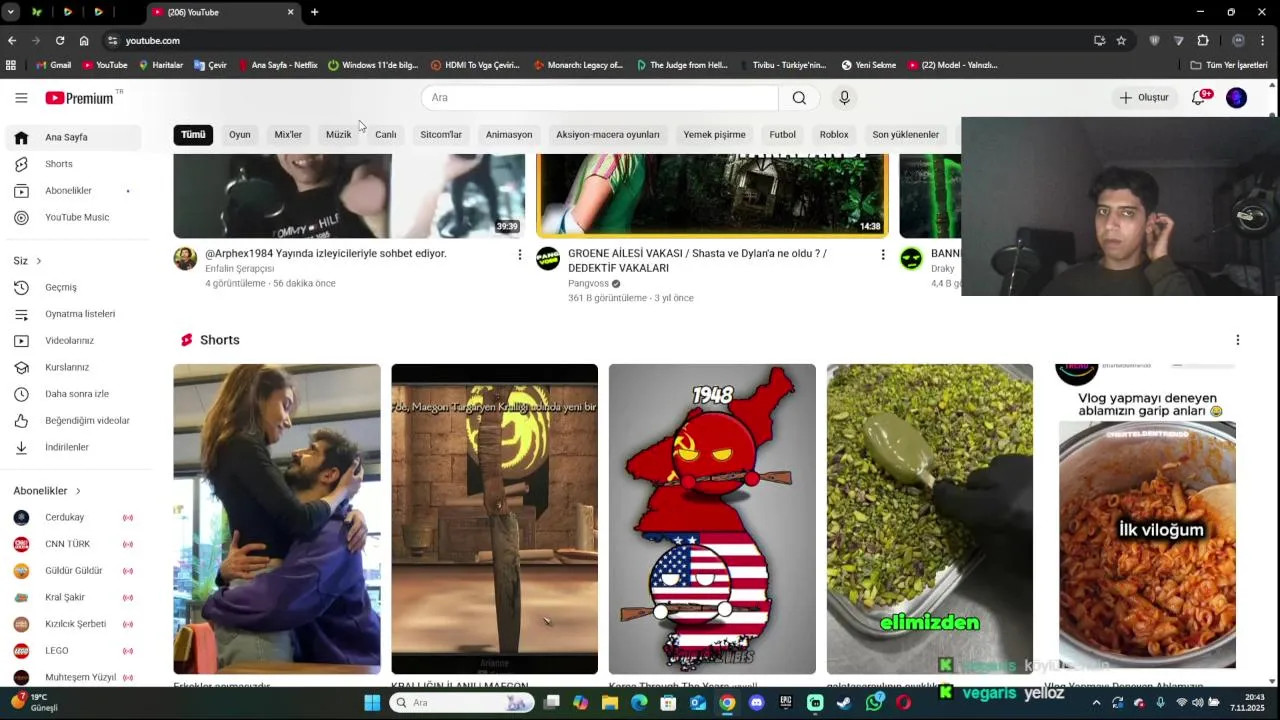Reload the page in Chrome

click(60, 40)
